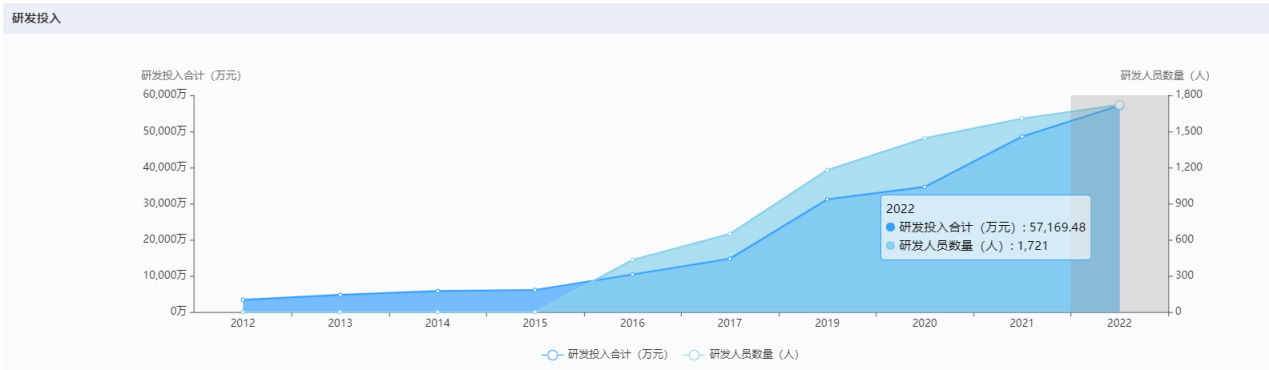Click the 1,800 right axis value
Image resolution: width=1269 pixels, height=370 pixels.
tap(1188, 95)
